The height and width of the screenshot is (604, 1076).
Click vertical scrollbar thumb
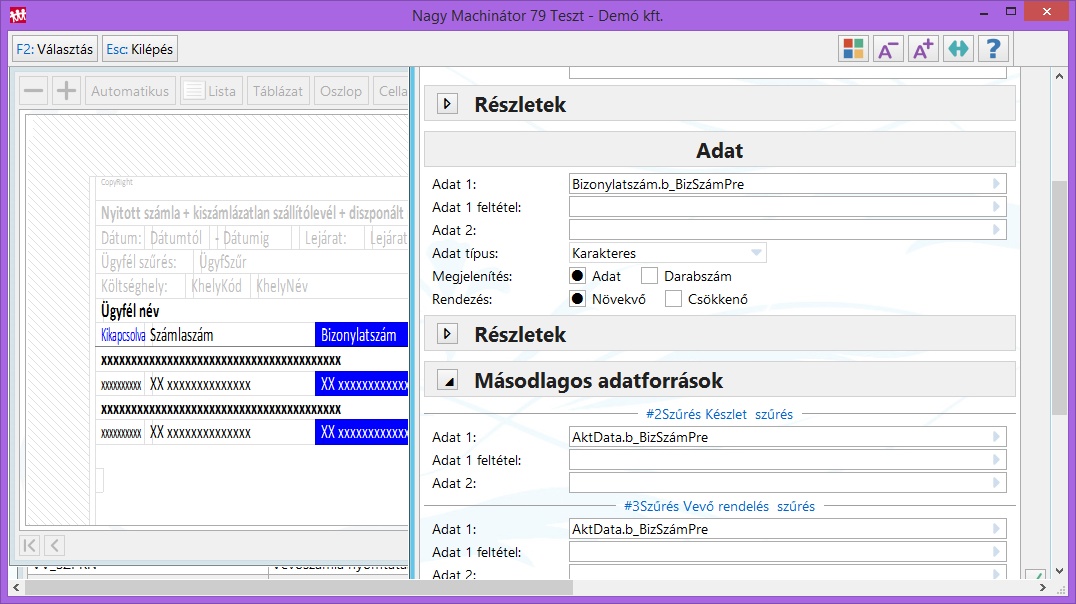click(1059, 297)
